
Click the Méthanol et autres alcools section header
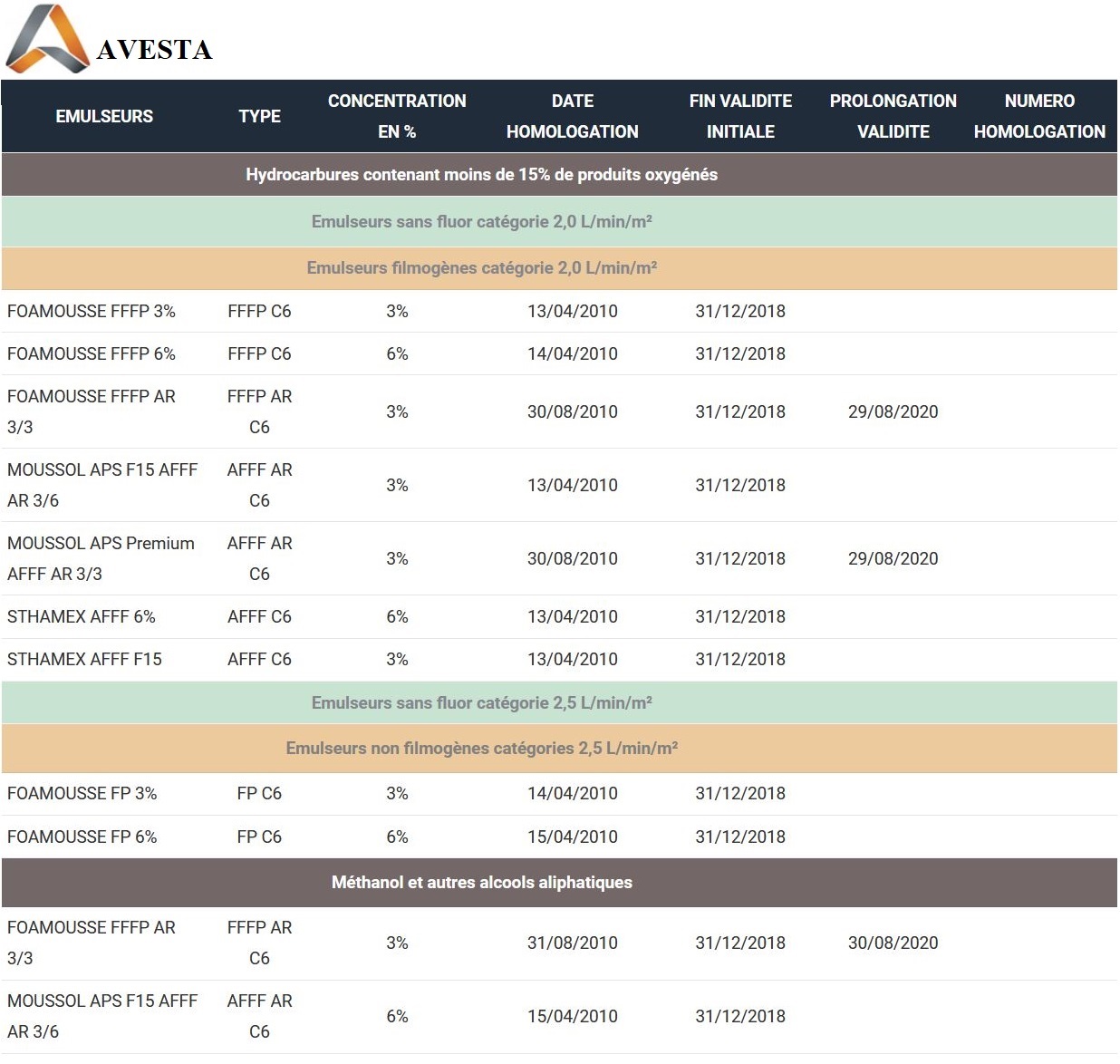pos(481,883)
